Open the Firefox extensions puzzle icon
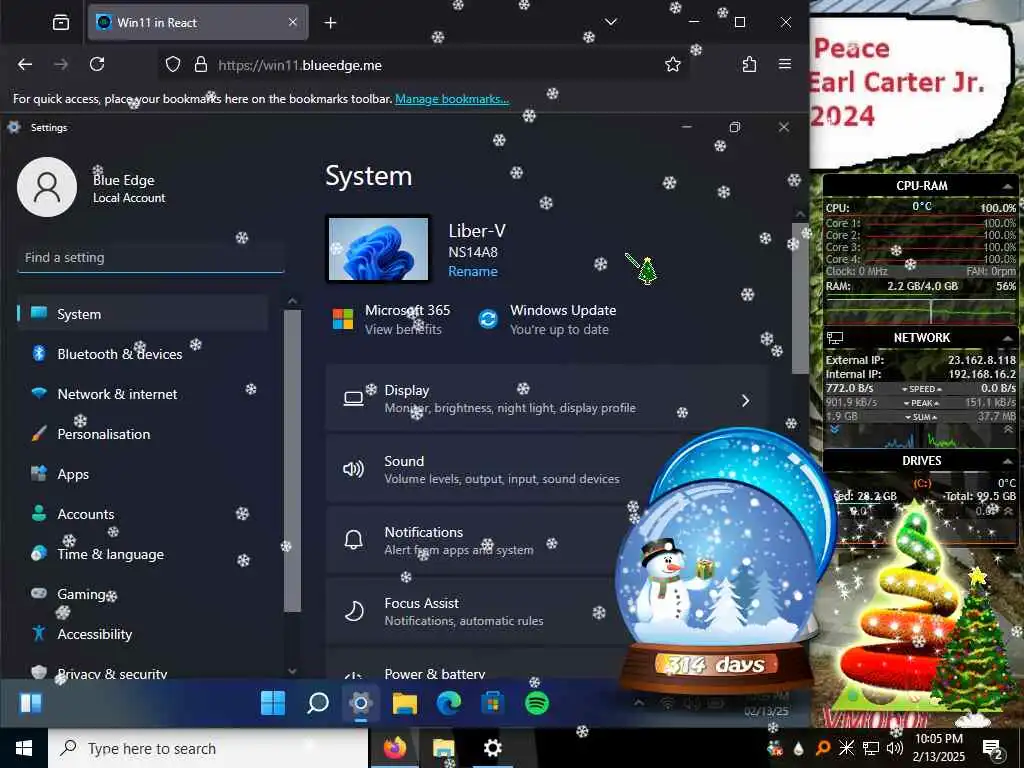This screenshot has width=1024, height=768. [x=749, y=64]
